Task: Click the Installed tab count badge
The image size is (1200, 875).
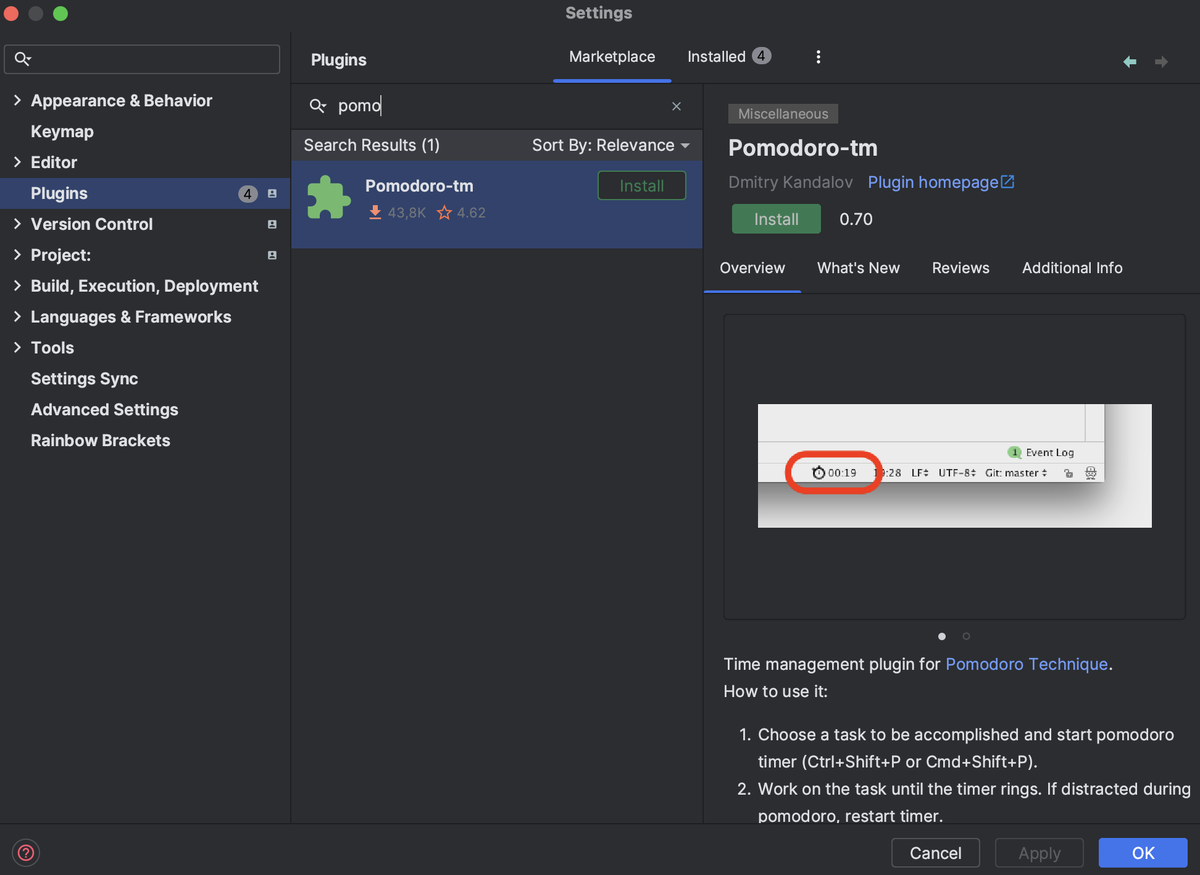Action: [761, 56]
